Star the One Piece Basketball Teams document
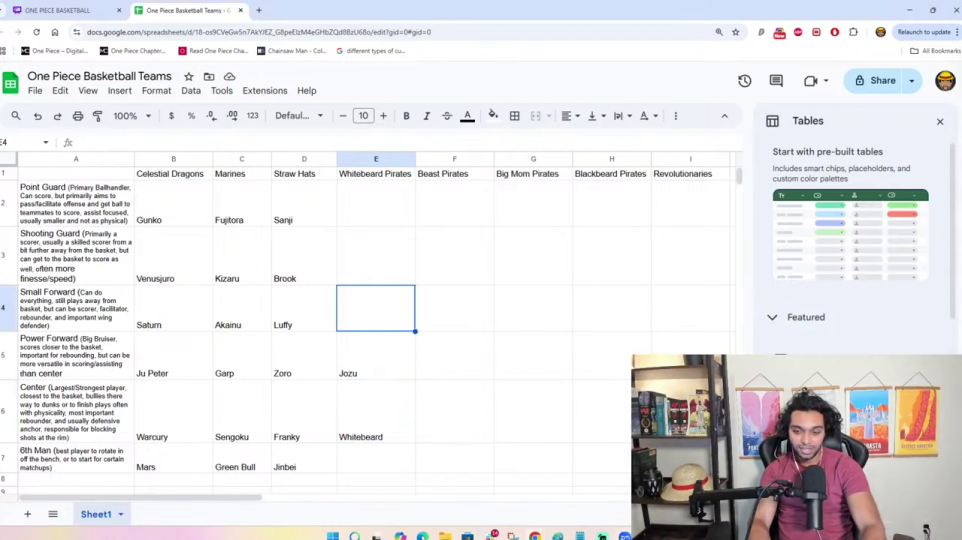The width and height of the screenshot is (962, 540). click(189, 77)
